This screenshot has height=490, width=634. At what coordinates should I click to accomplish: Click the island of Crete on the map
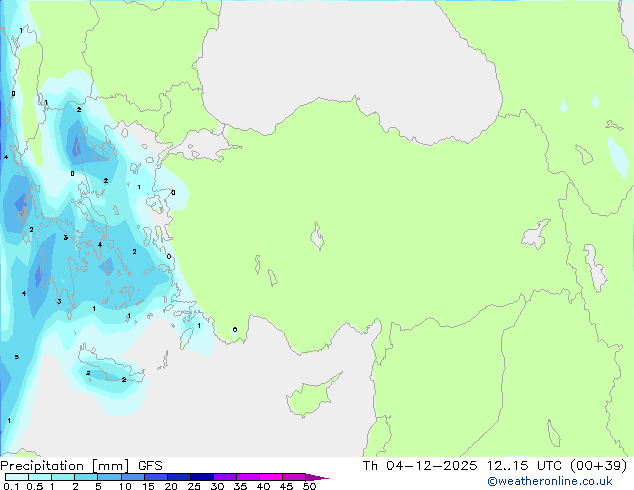pyautogui.click(x=109, y=367)
